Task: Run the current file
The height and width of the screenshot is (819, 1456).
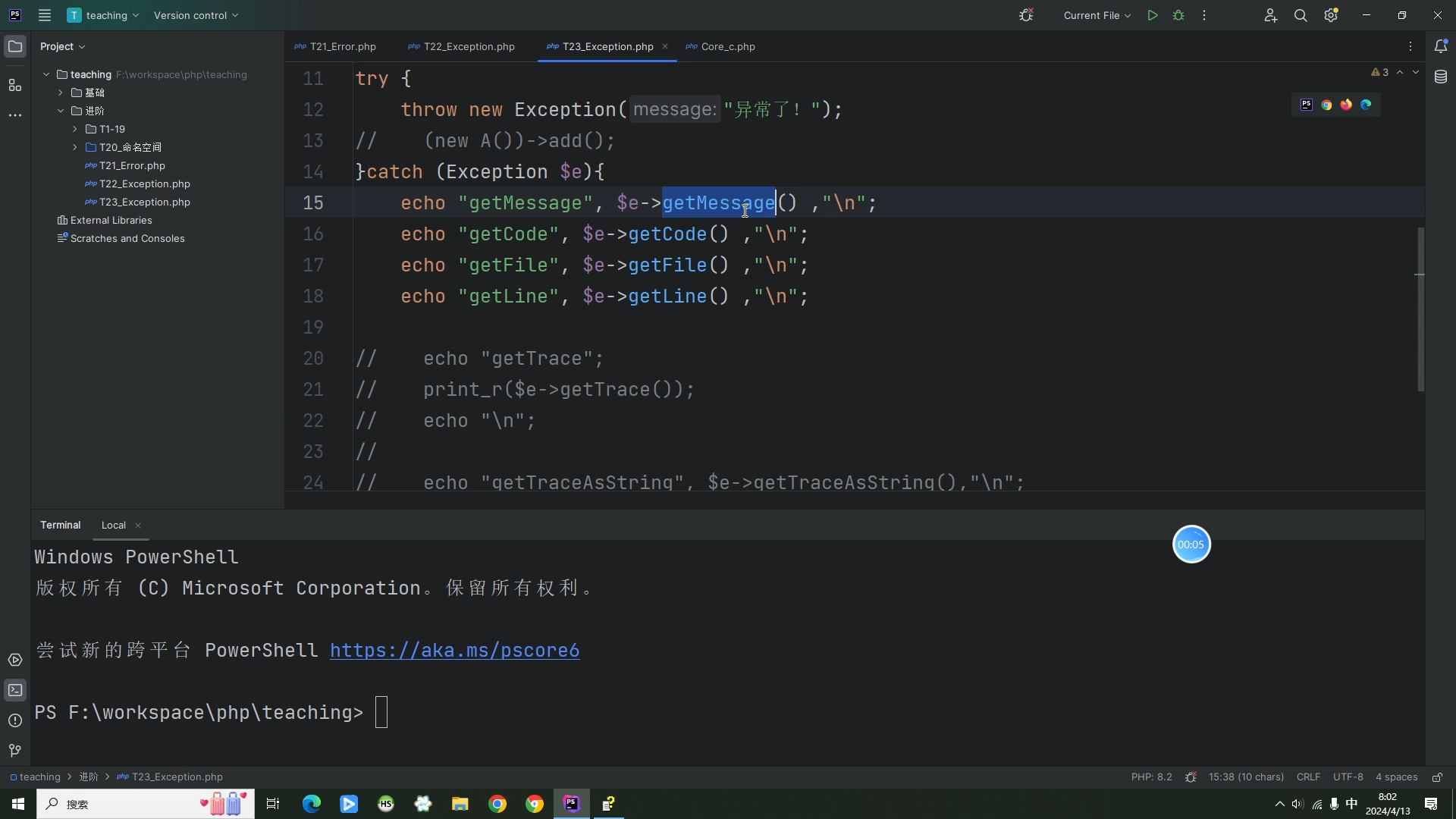Action: 1153,15
